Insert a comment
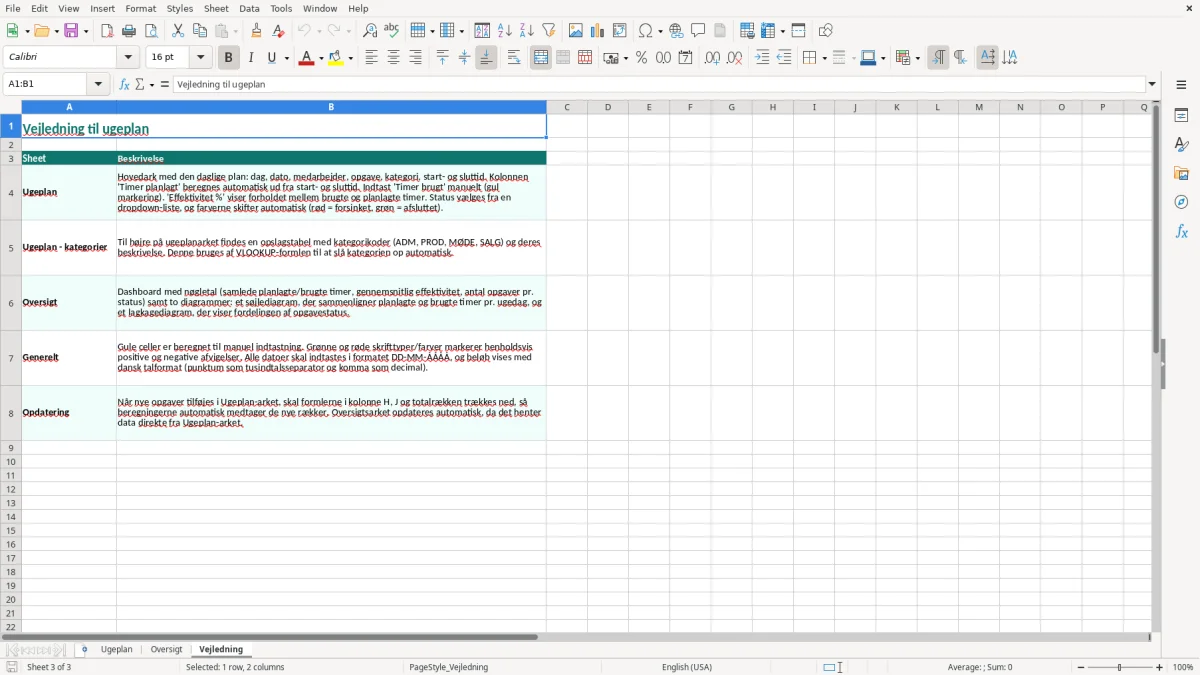 [698, 31]
